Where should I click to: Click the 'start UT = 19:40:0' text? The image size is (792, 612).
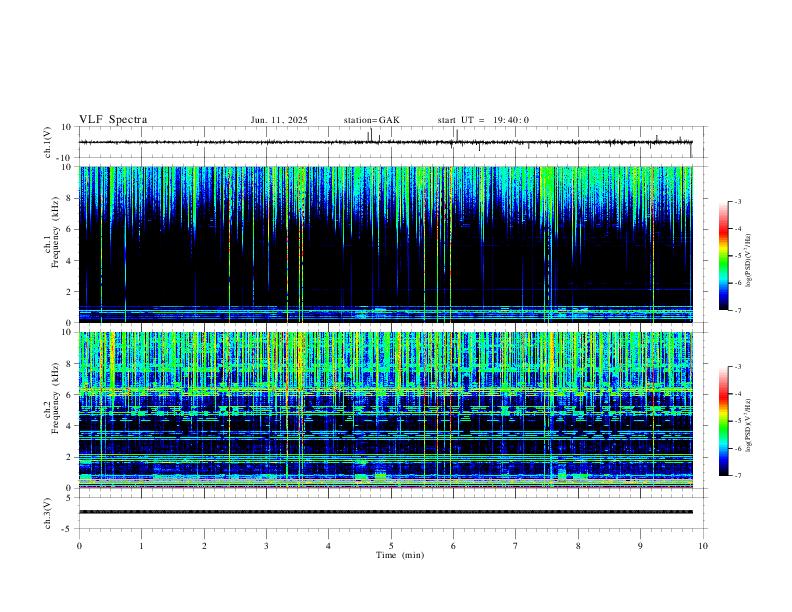[483, 120]
